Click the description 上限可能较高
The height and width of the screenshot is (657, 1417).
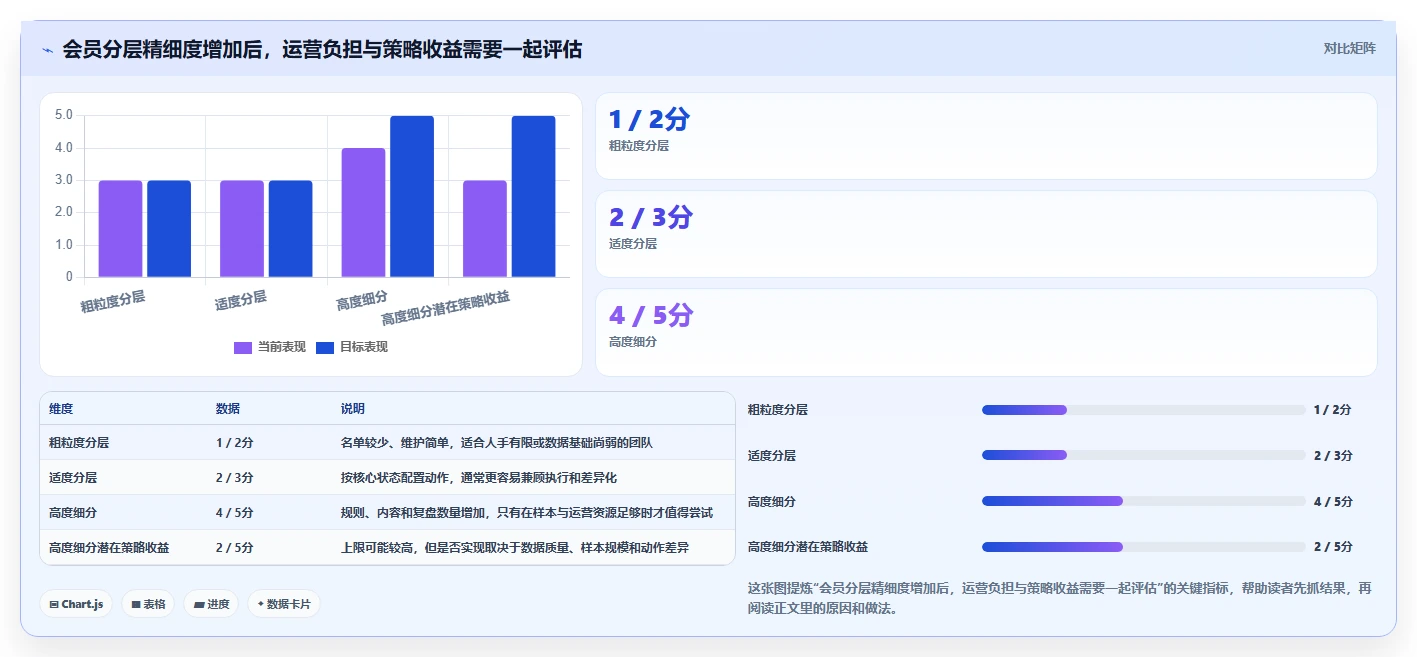514,548
